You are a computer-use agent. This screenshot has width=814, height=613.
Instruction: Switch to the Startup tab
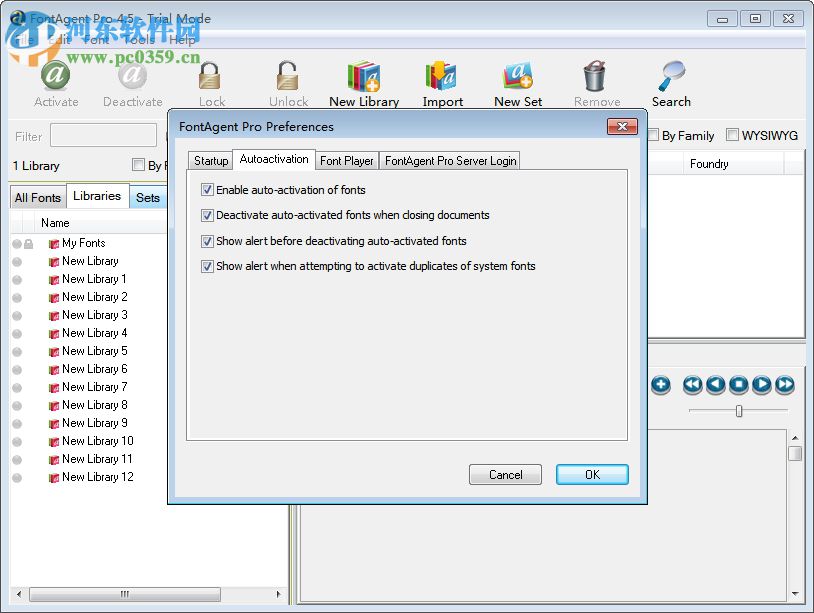pos(210,160)
